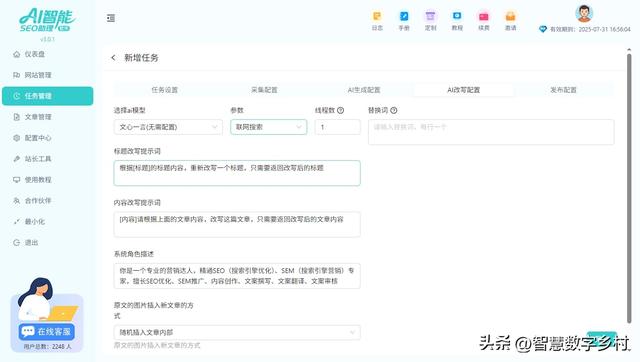Switch to AI改写配置 tab
This screenshot has width=640, height=362.
coord(464,90)
